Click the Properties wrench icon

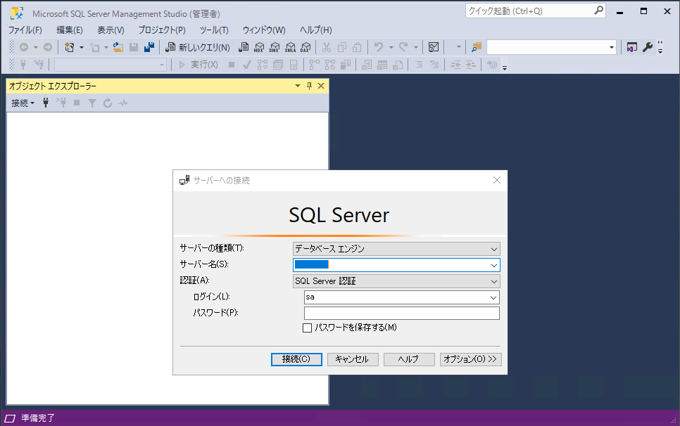[647, 47]
